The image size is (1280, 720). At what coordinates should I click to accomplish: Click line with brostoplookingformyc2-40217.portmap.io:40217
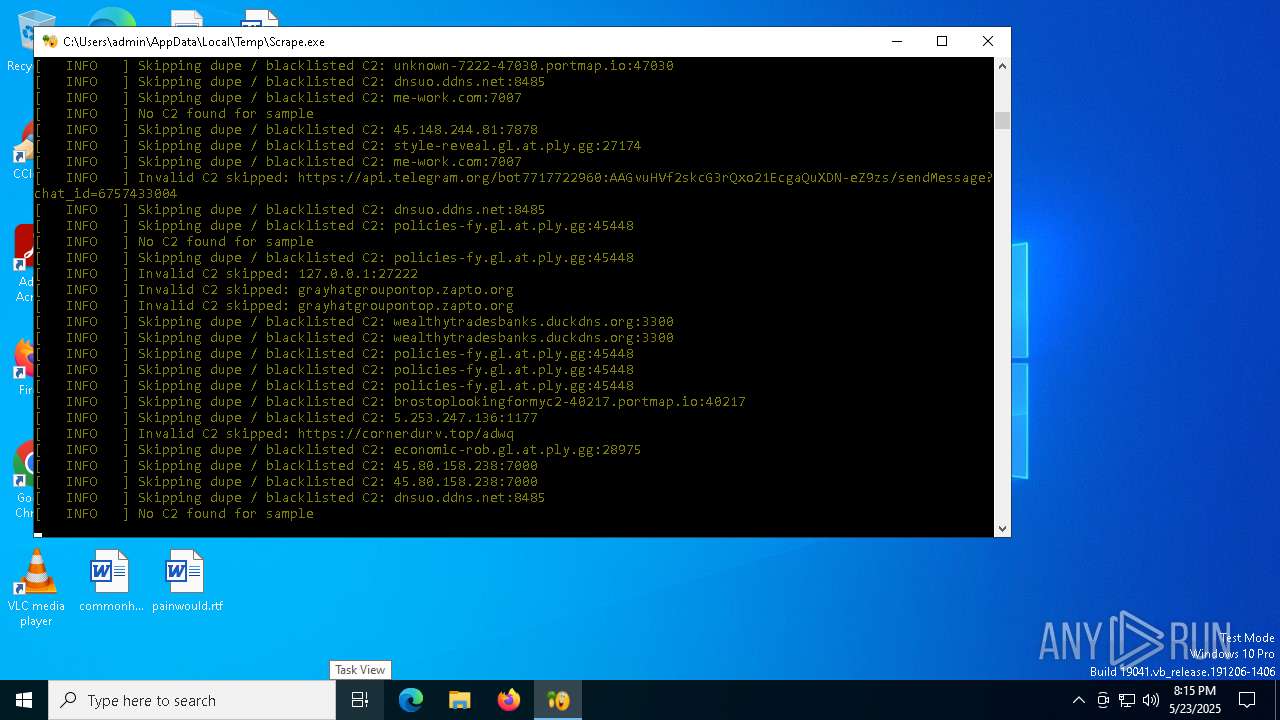click(391, 401)
